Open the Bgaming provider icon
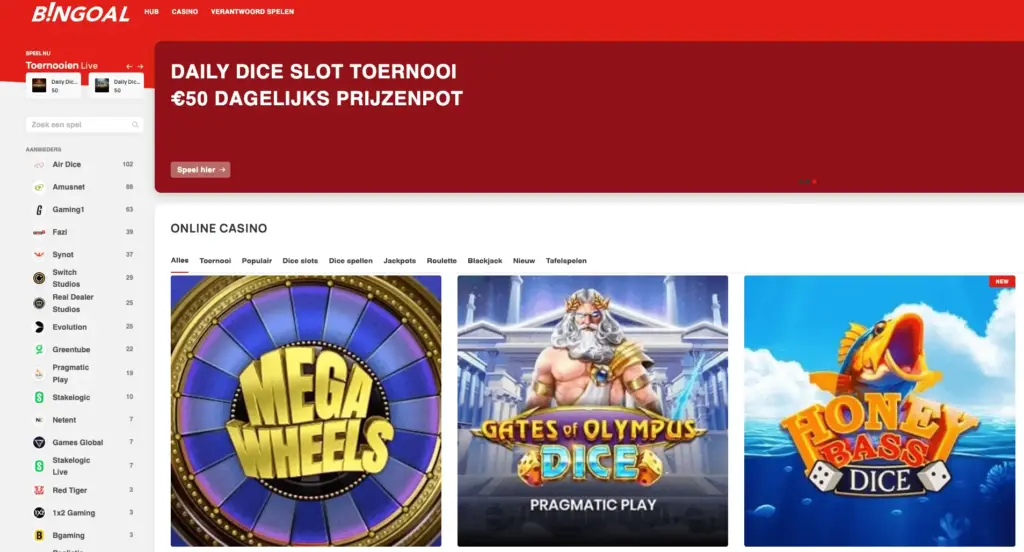The width and height of the screenshot is (1024, 552). click(x=39, y=535)
